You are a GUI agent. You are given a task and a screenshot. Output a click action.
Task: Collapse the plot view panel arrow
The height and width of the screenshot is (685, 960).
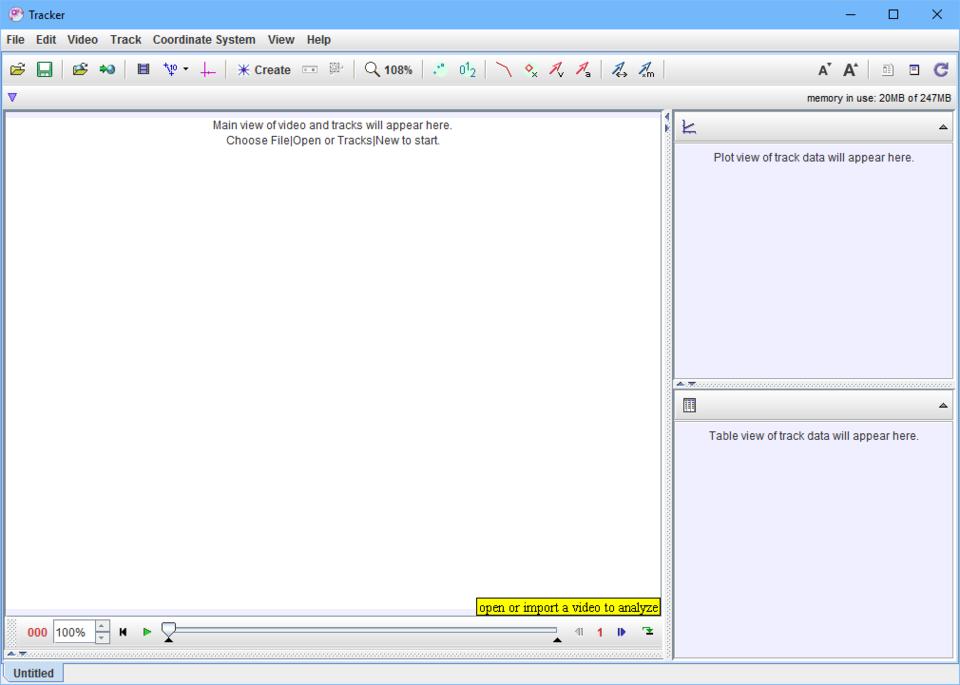[943, 127]
